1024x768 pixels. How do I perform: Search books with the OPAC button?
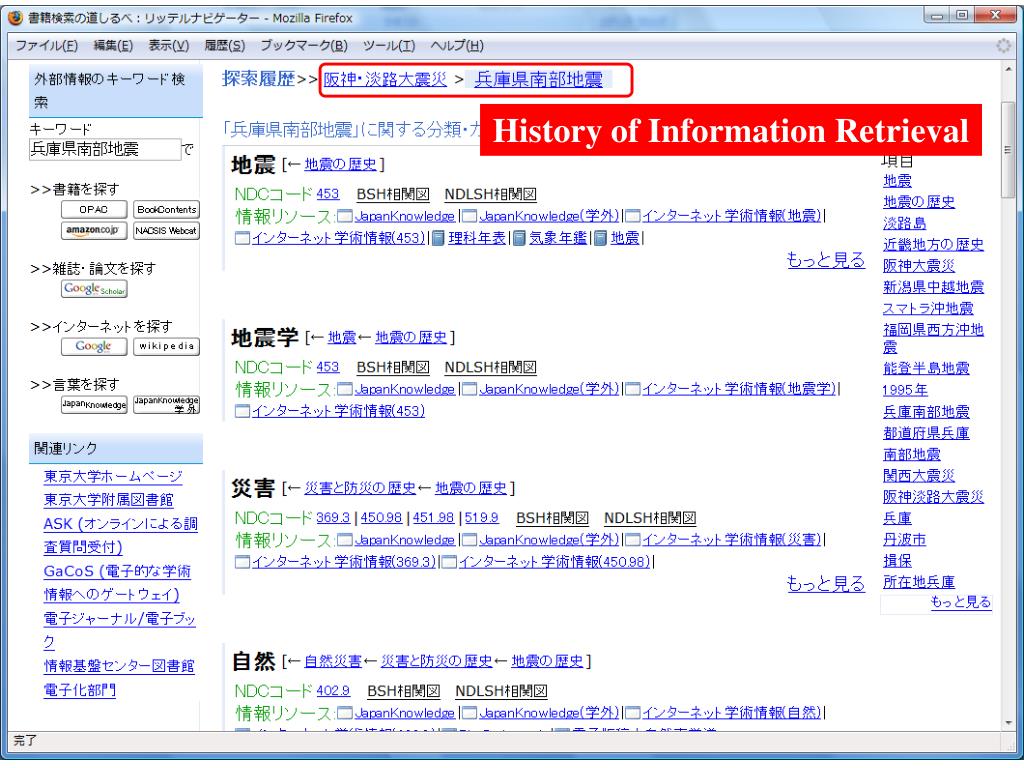pyautogui.click(x=94, y=210)
